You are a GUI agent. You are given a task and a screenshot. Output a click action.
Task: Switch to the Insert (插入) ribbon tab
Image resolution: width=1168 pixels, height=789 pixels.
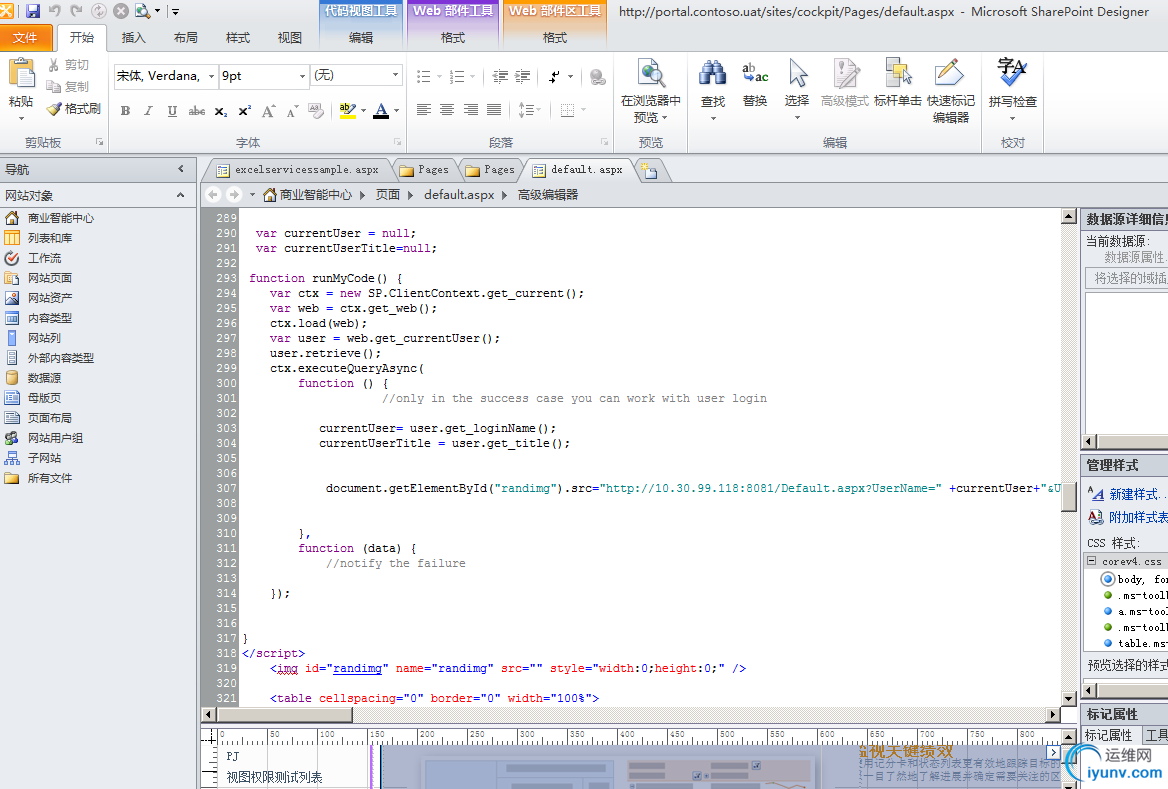coord(133,37)
